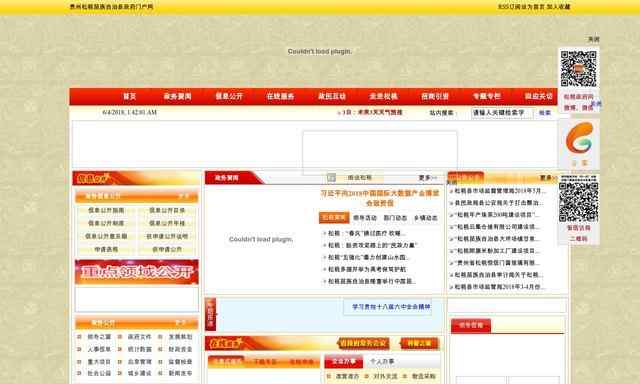The width and height of the screenshot is (640, 384).
Task: Click the second red ribbon button in online services header
Action: point(418,344)
